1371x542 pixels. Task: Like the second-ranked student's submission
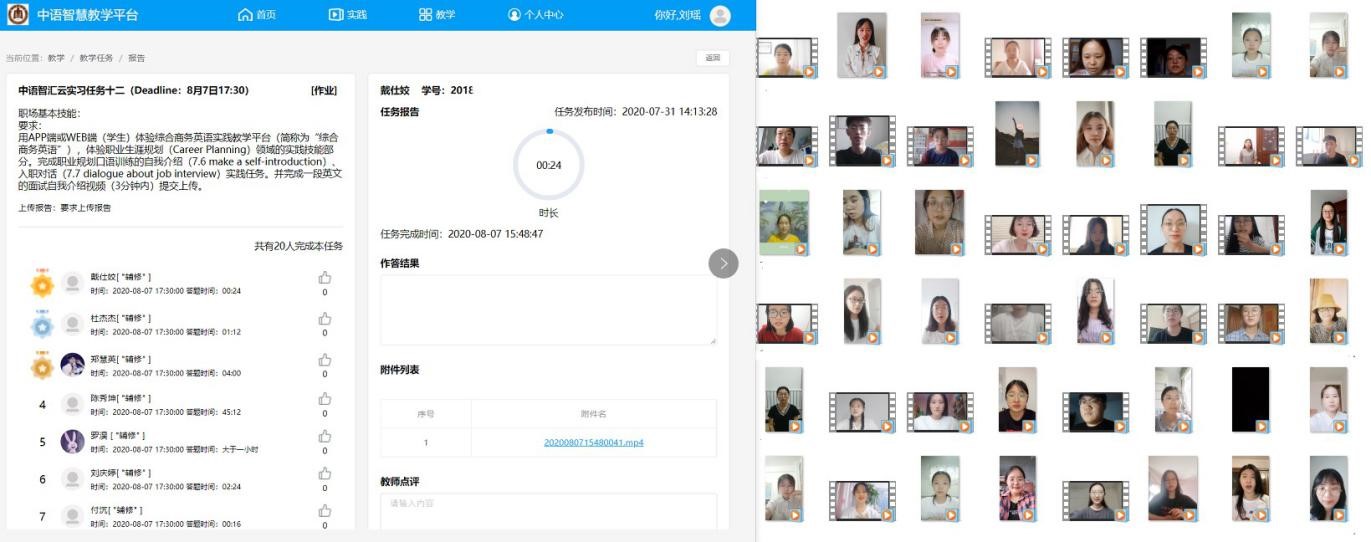click(x=324, y=319)
